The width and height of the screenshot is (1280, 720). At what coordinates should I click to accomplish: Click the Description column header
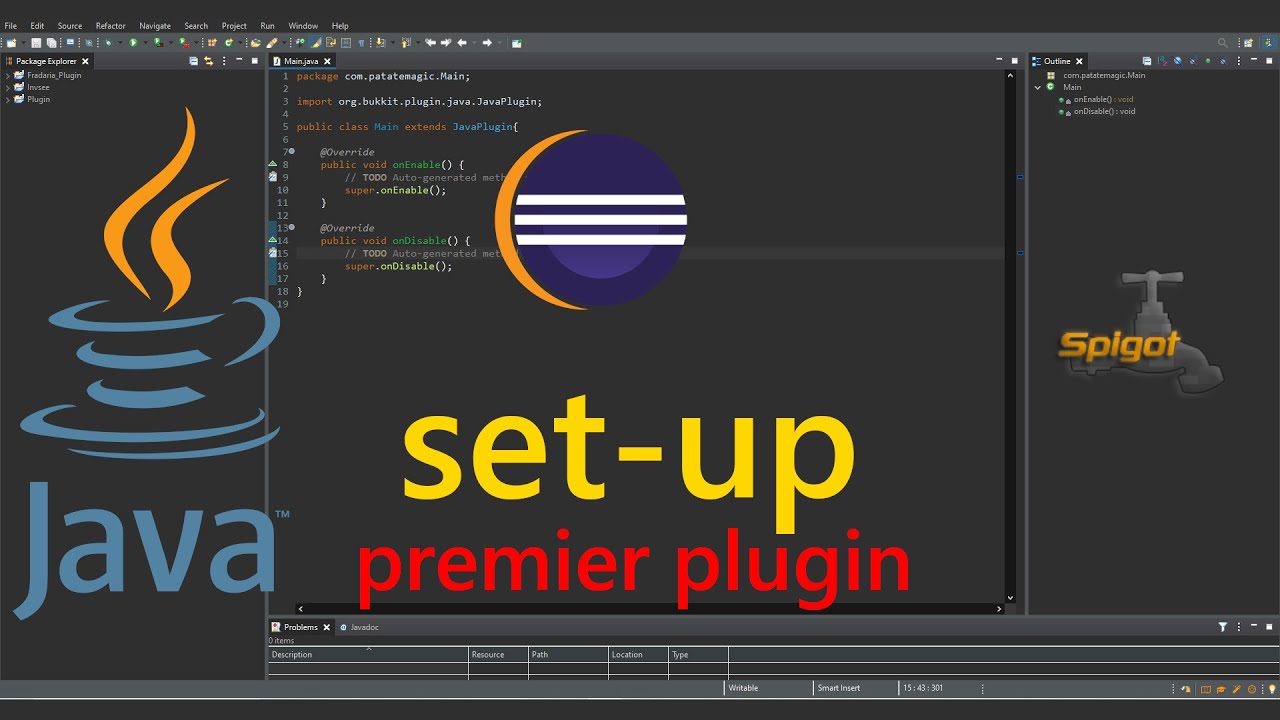pyautogui.click(x=368, y=654)
